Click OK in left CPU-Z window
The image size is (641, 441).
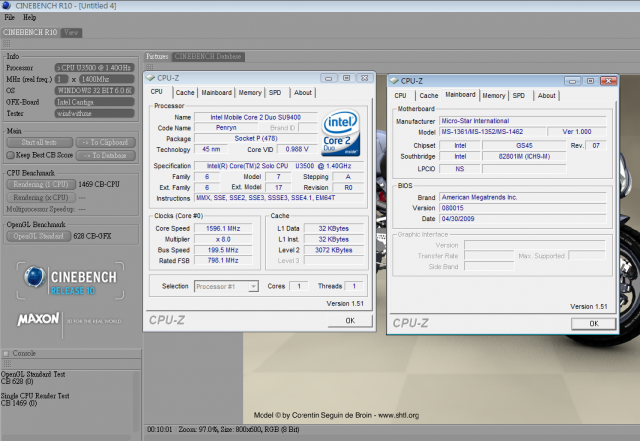click(350, 321)
